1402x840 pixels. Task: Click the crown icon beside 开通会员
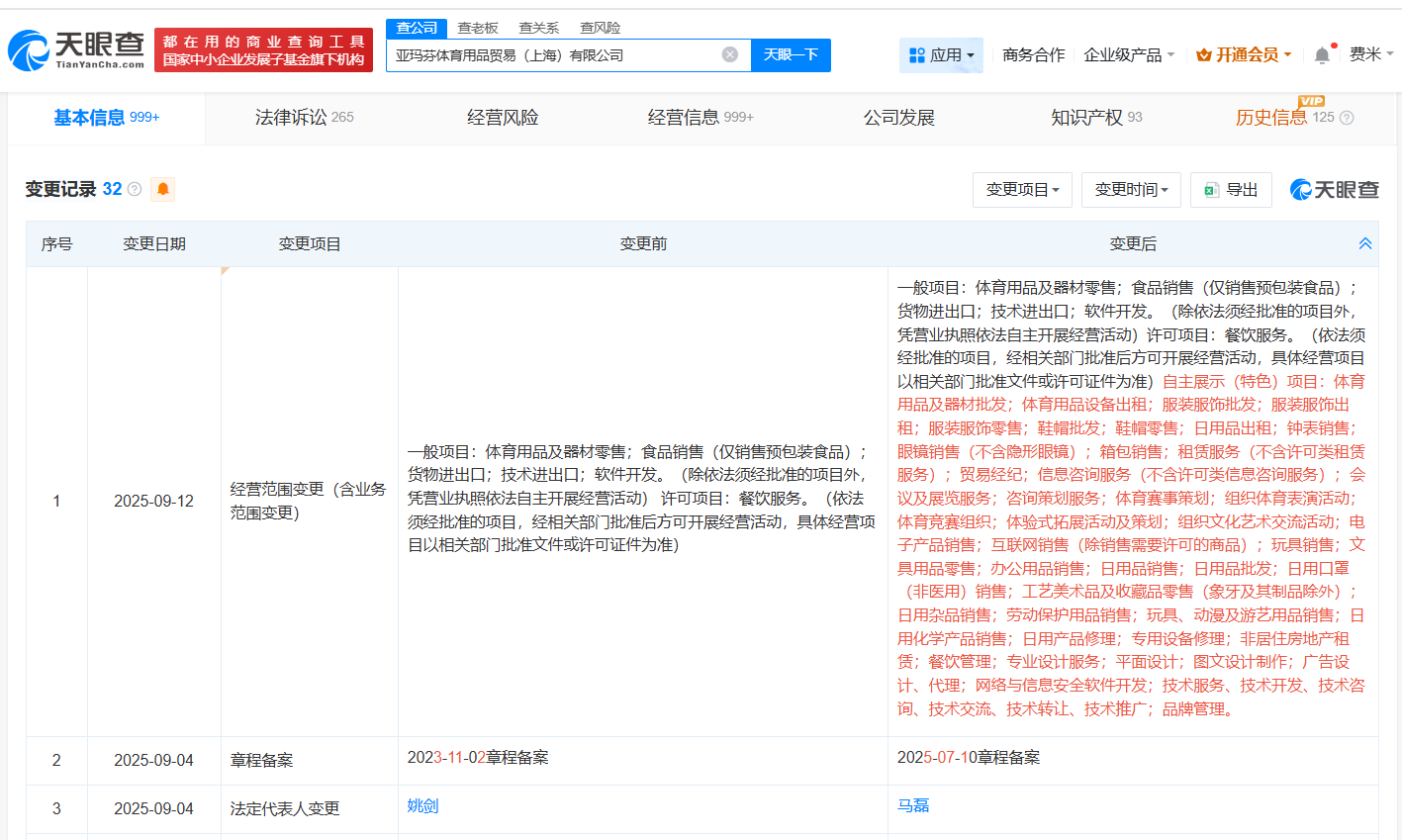click(x=1204, y=55)
